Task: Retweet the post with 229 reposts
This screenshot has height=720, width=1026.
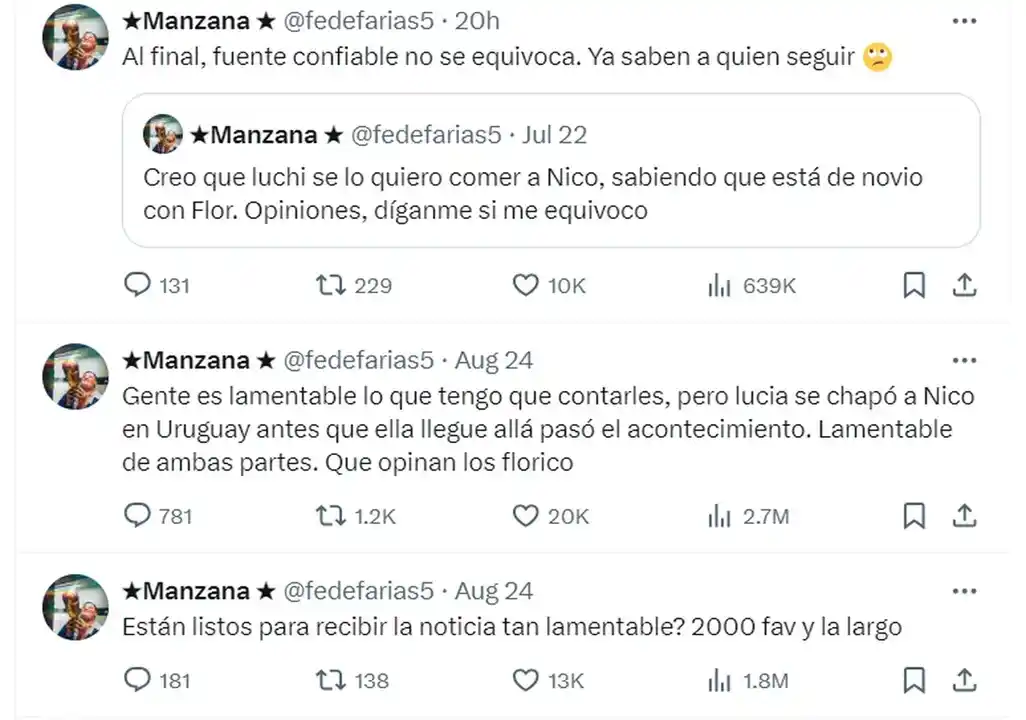Action: point(330,286)
